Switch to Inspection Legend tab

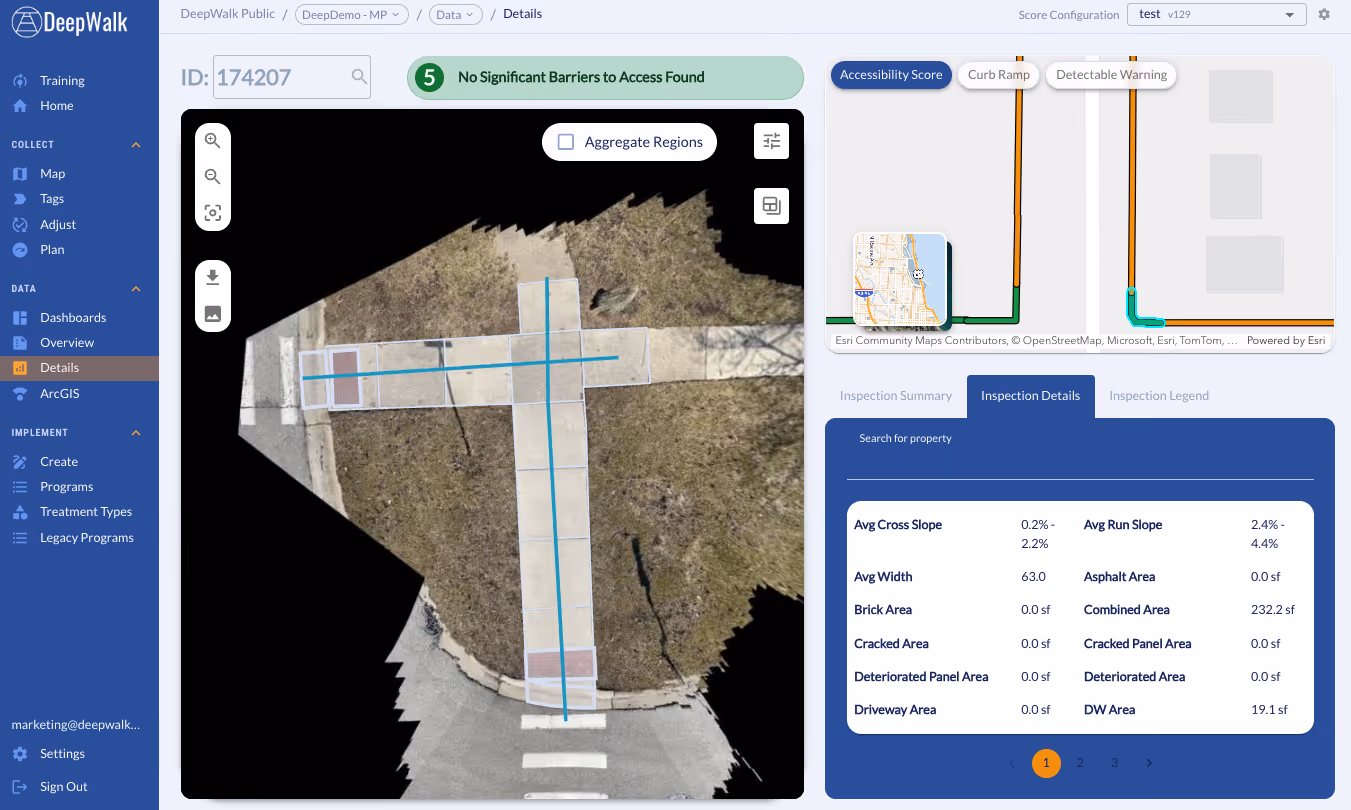pyautogui.click(x=1159, y=396)
